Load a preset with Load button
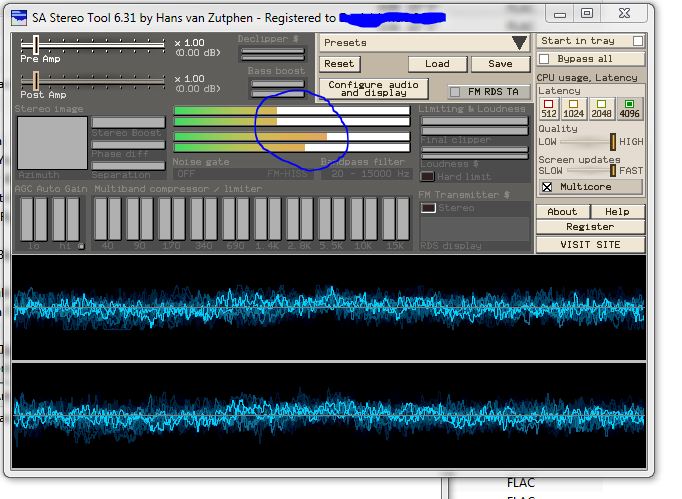Image resolution: width=682 pixels, height=499 pixels. coord(438,64)
